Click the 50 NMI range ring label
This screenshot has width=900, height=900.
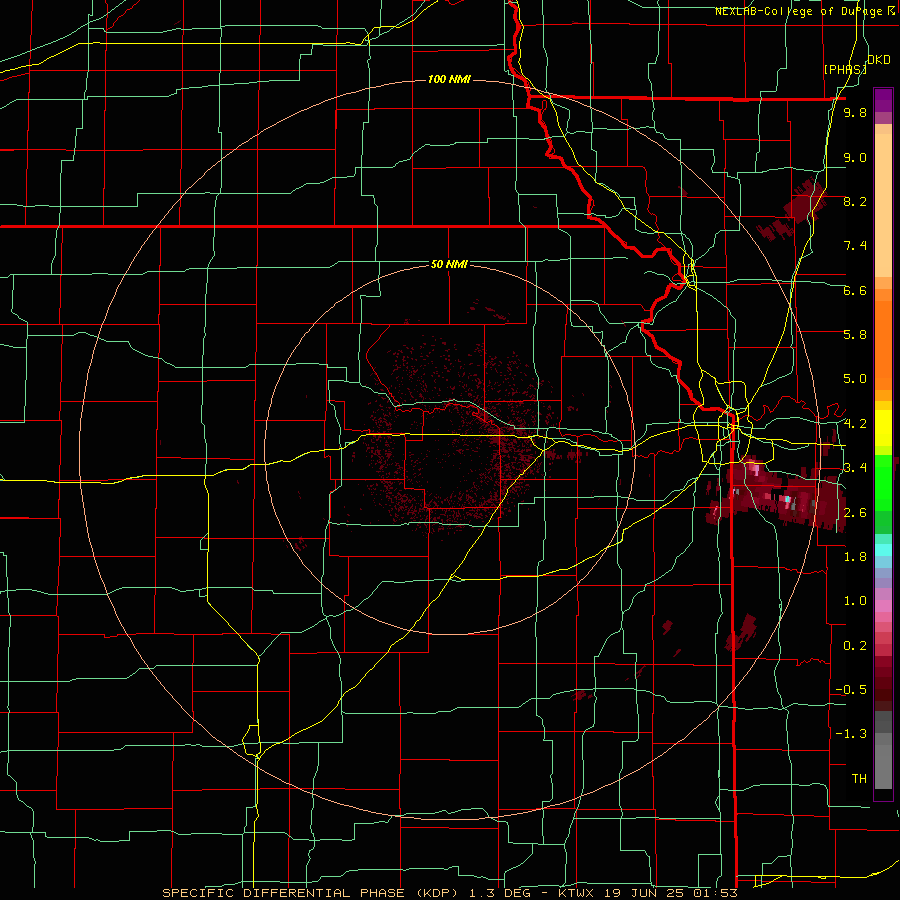tap(449, 264)
